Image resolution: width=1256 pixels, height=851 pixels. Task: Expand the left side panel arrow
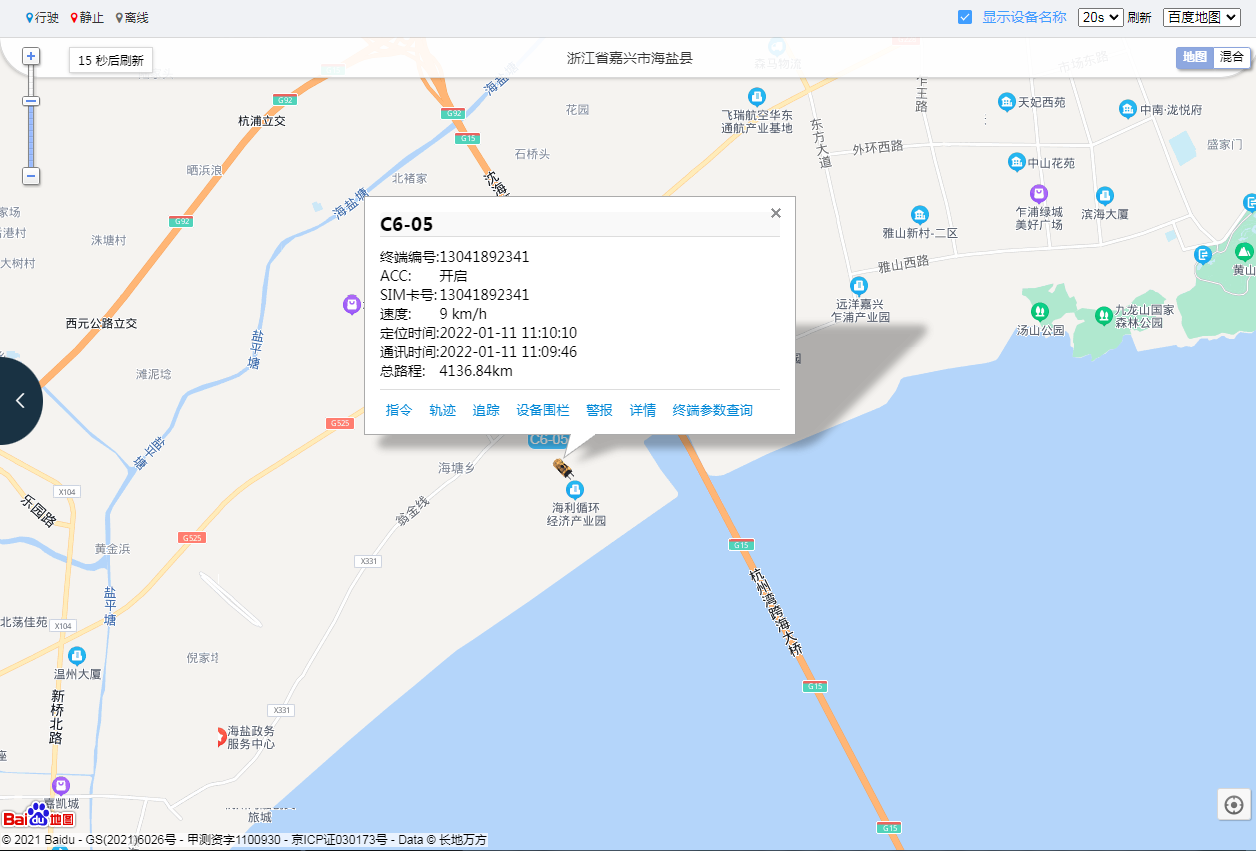click(x=19, y=400)
